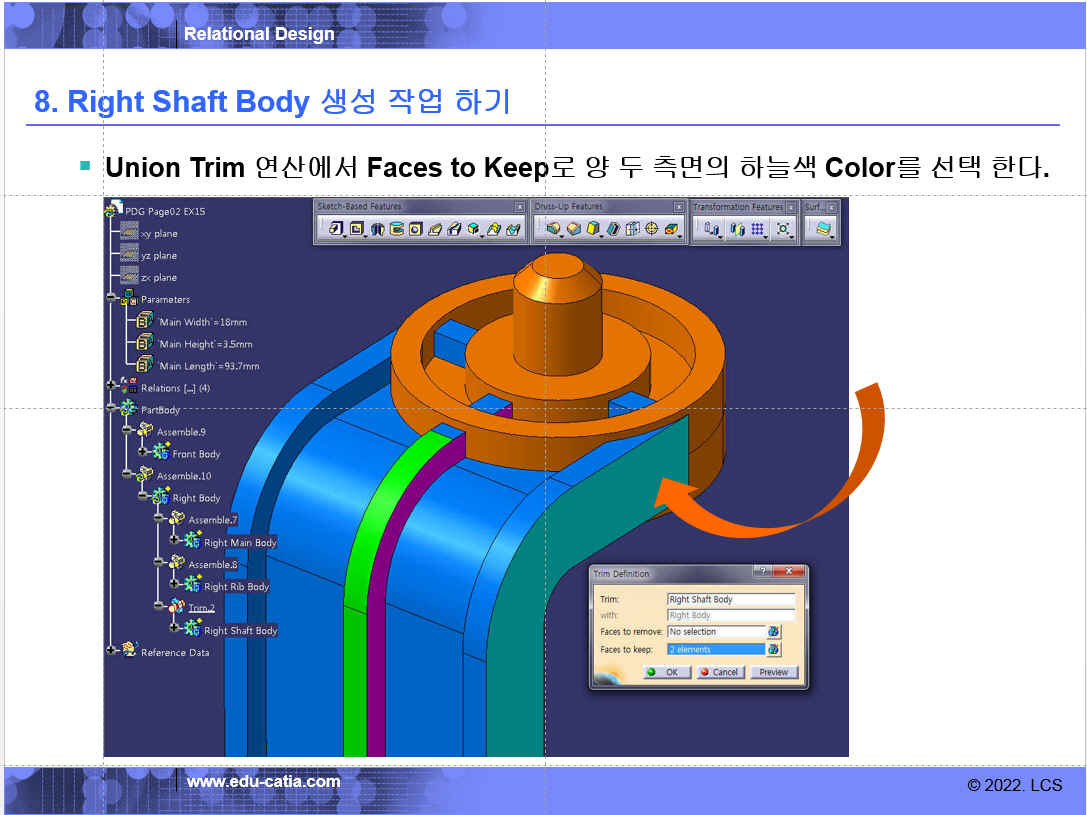Collapse the Parameters node in the tree
1087x815 pixels.
point(111,299)
